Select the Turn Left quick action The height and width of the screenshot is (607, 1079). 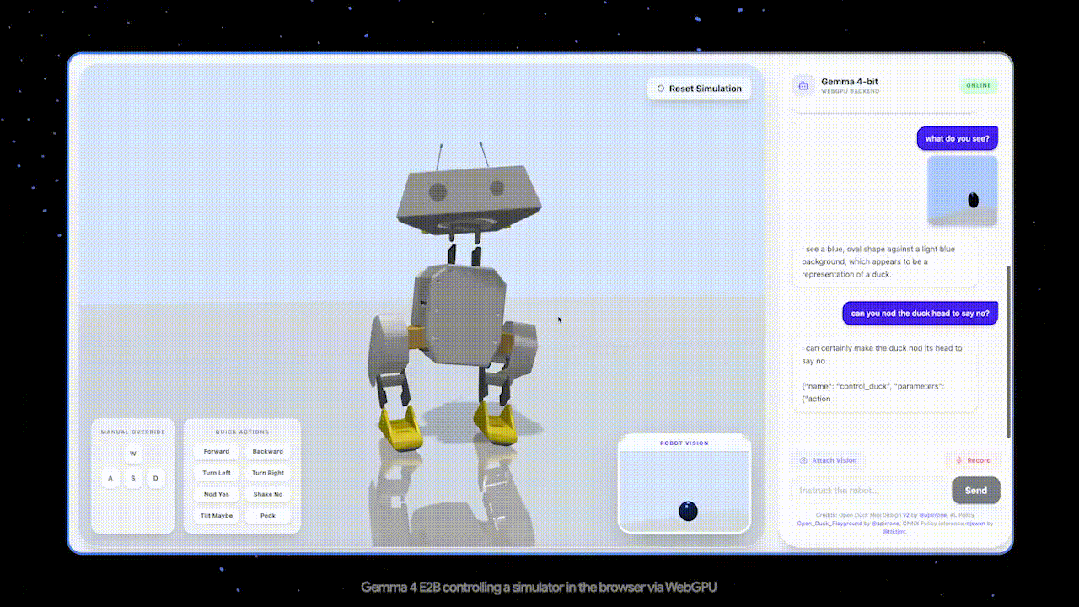[216, 472]
